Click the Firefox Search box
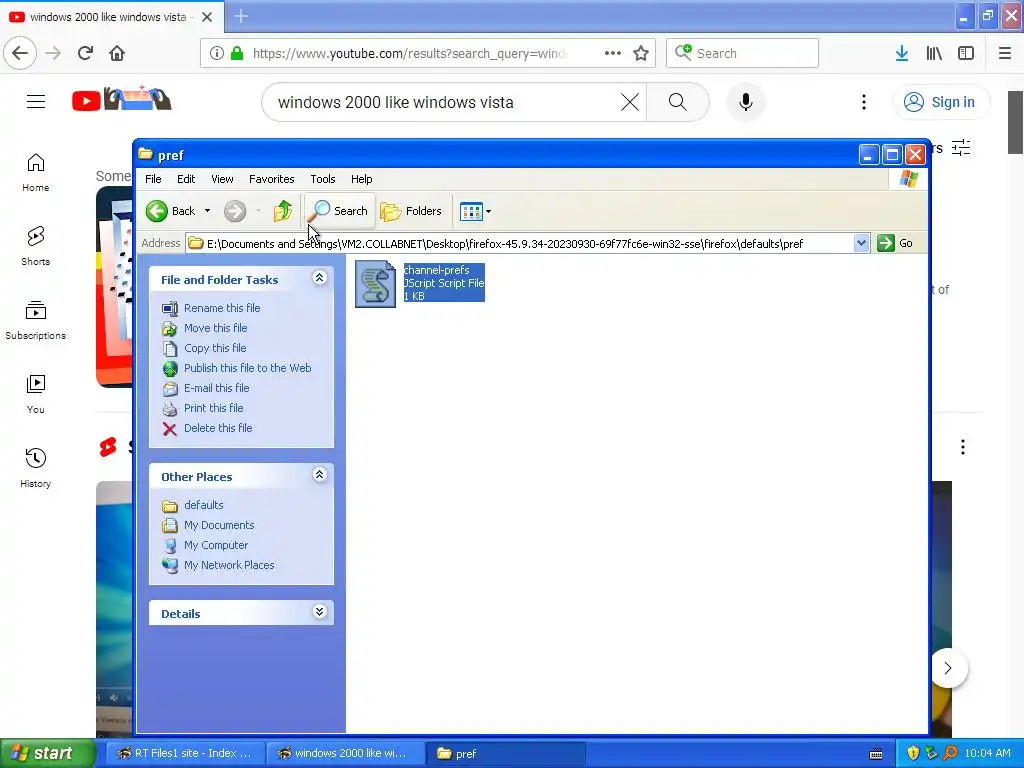 click(x=742, y=53)
